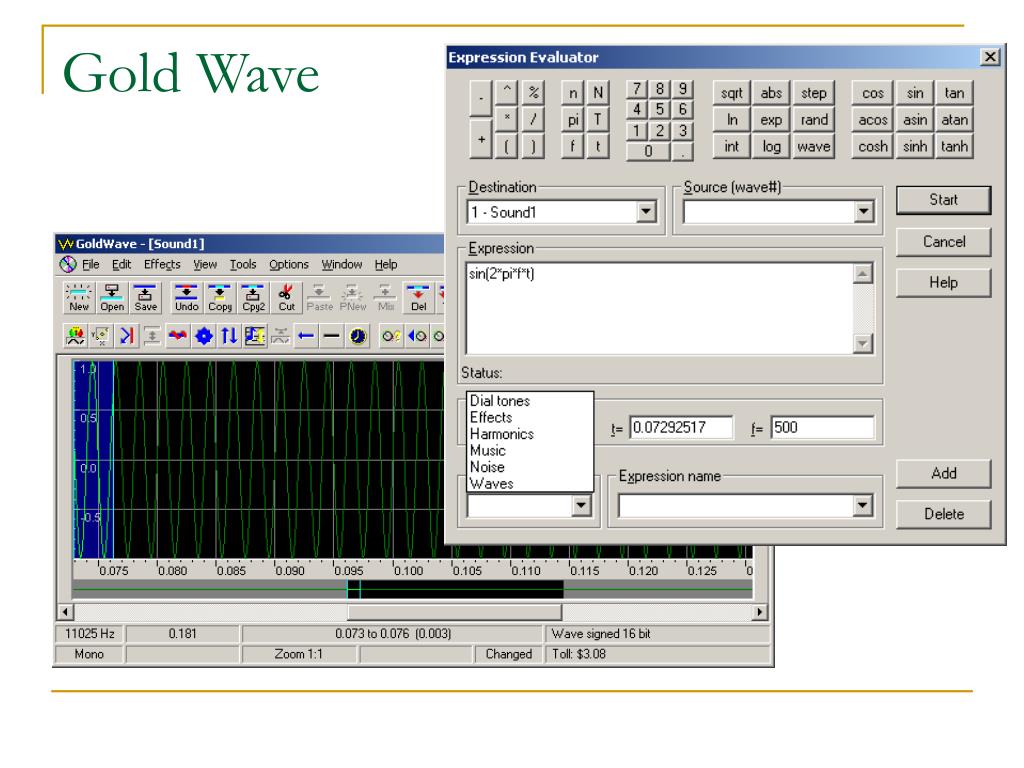Click the Del toolbar icon
The image size is (1024, 768).
click(x=419, y=297)
